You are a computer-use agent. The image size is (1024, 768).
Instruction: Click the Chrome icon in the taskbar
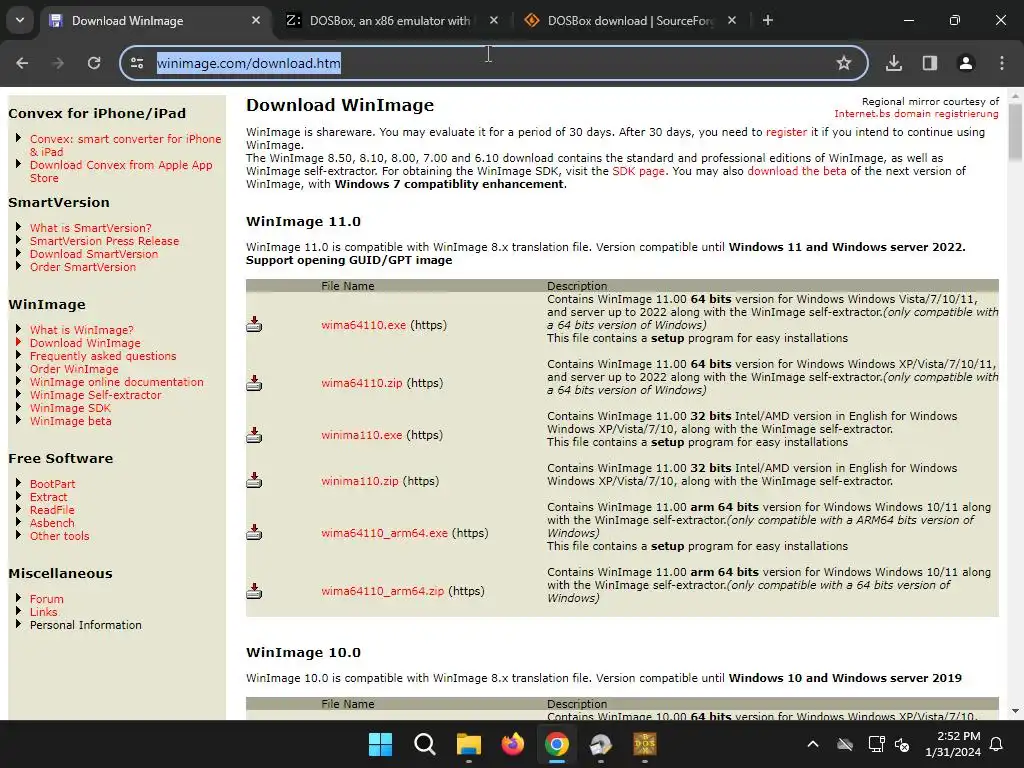tap(556, 744)
